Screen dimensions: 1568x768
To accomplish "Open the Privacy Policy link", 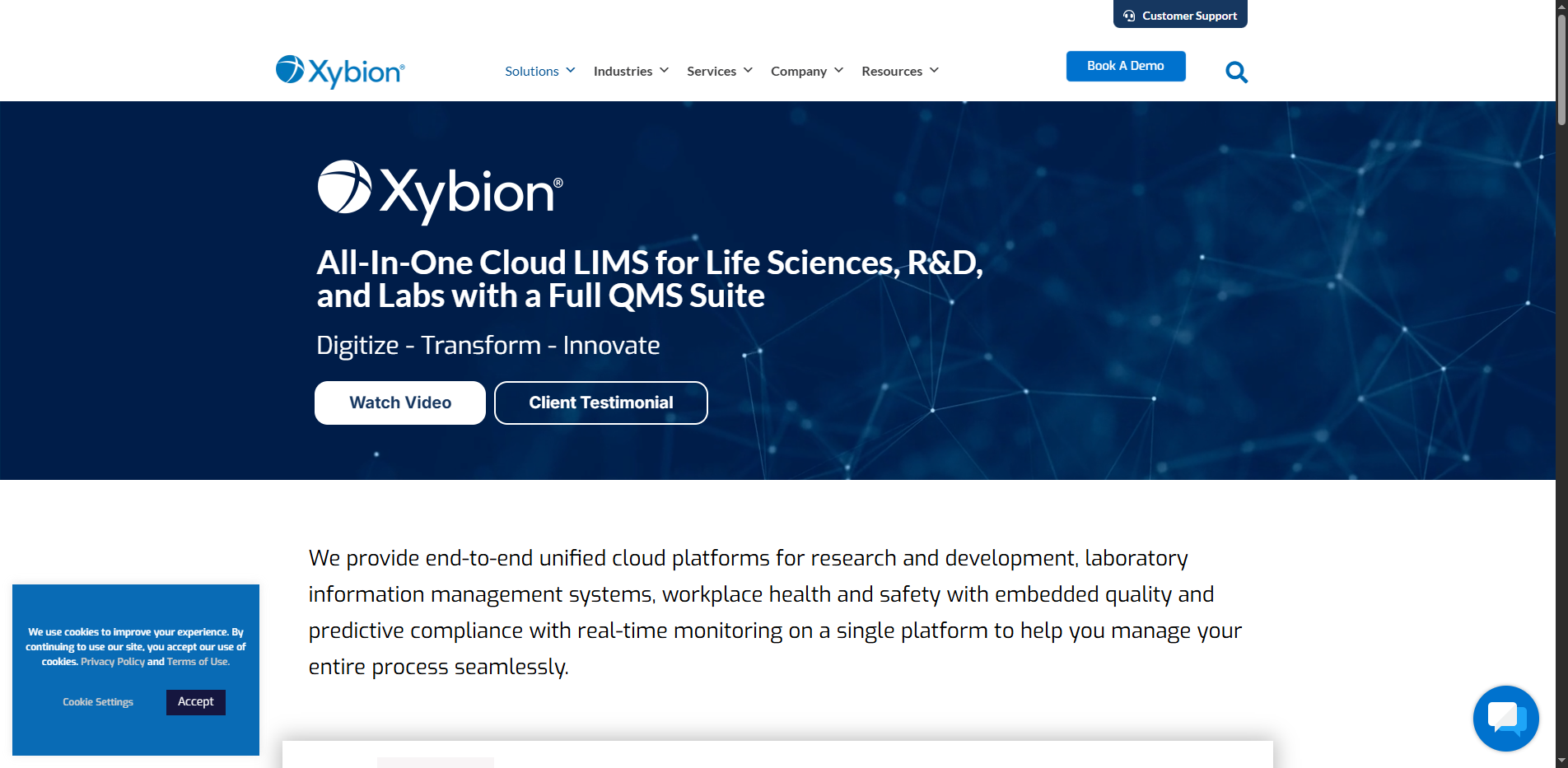I will (113, 662).
